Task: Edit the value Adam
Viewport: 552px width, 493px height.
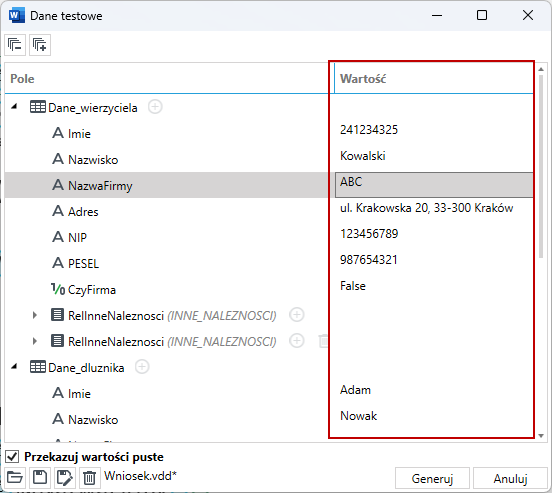Action: (x=355, y=390)
